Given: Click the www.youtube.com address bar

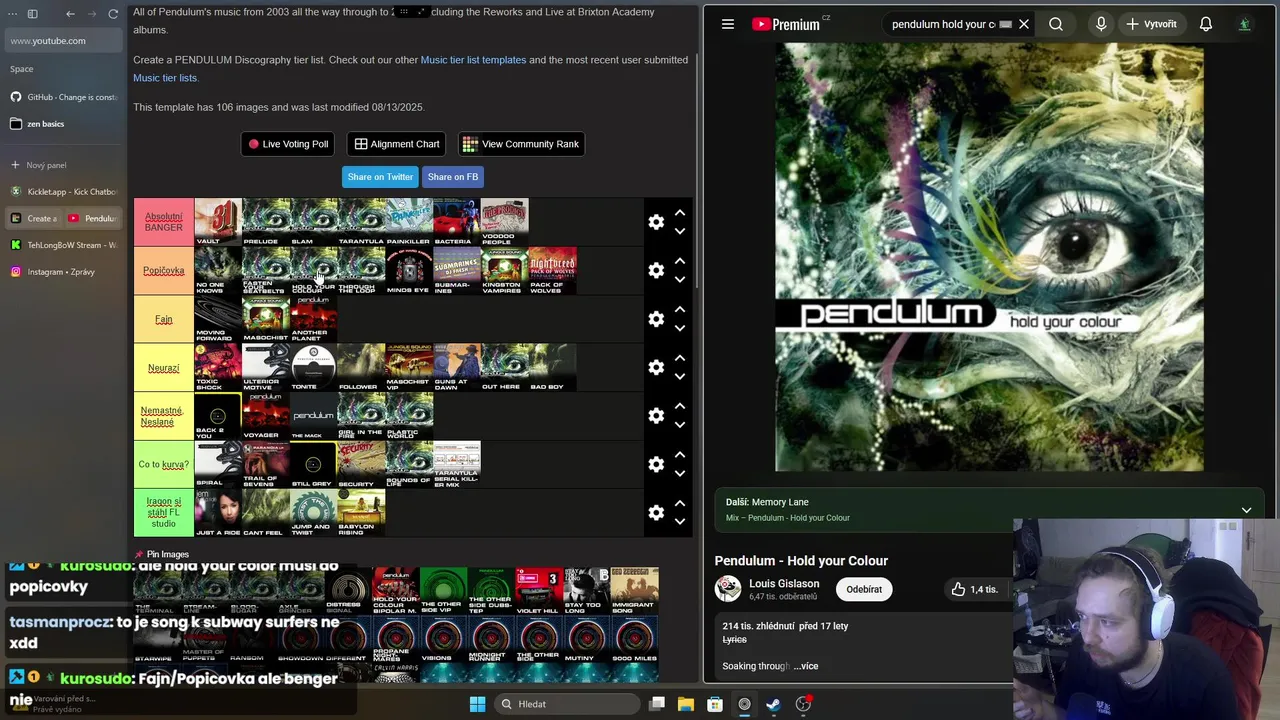Looking at the screenshot, I should tap(64, 41).
